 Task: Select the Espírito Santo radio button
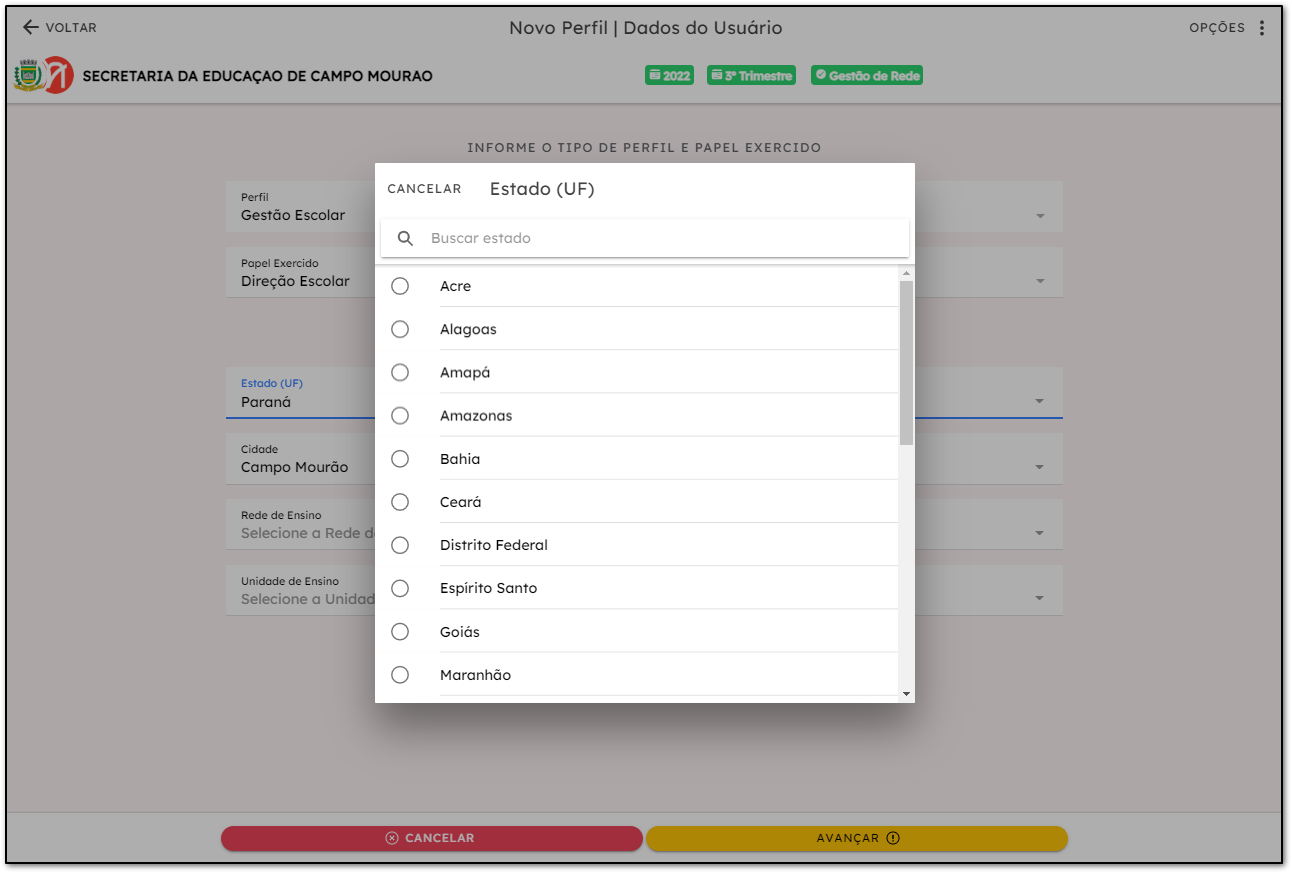(400, 588)
